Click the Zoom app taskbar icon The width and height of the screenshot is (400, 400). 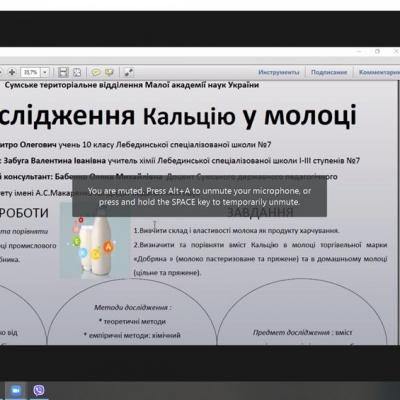(15, 390)
